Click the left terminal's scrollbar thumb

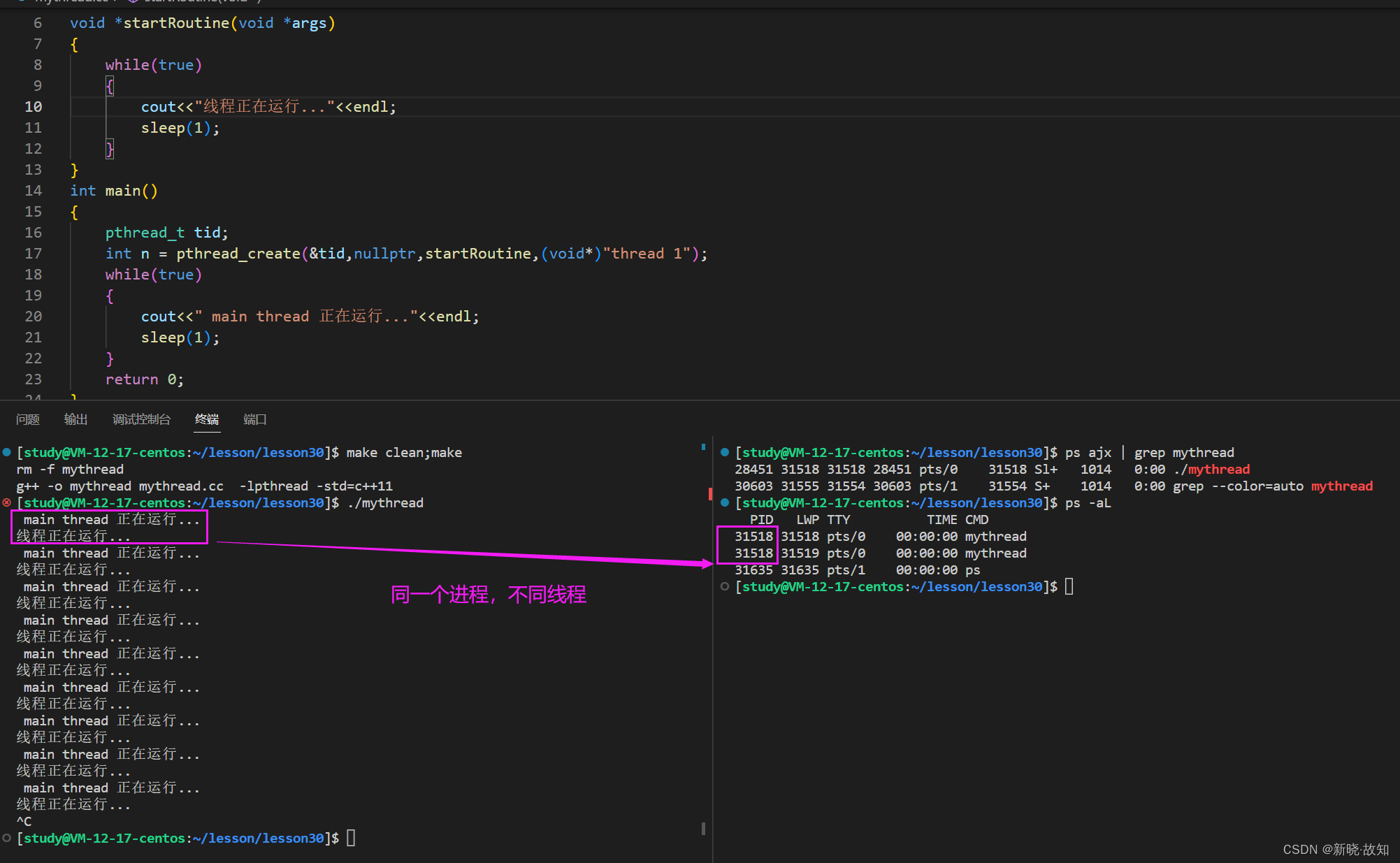[x=703, y=829]
